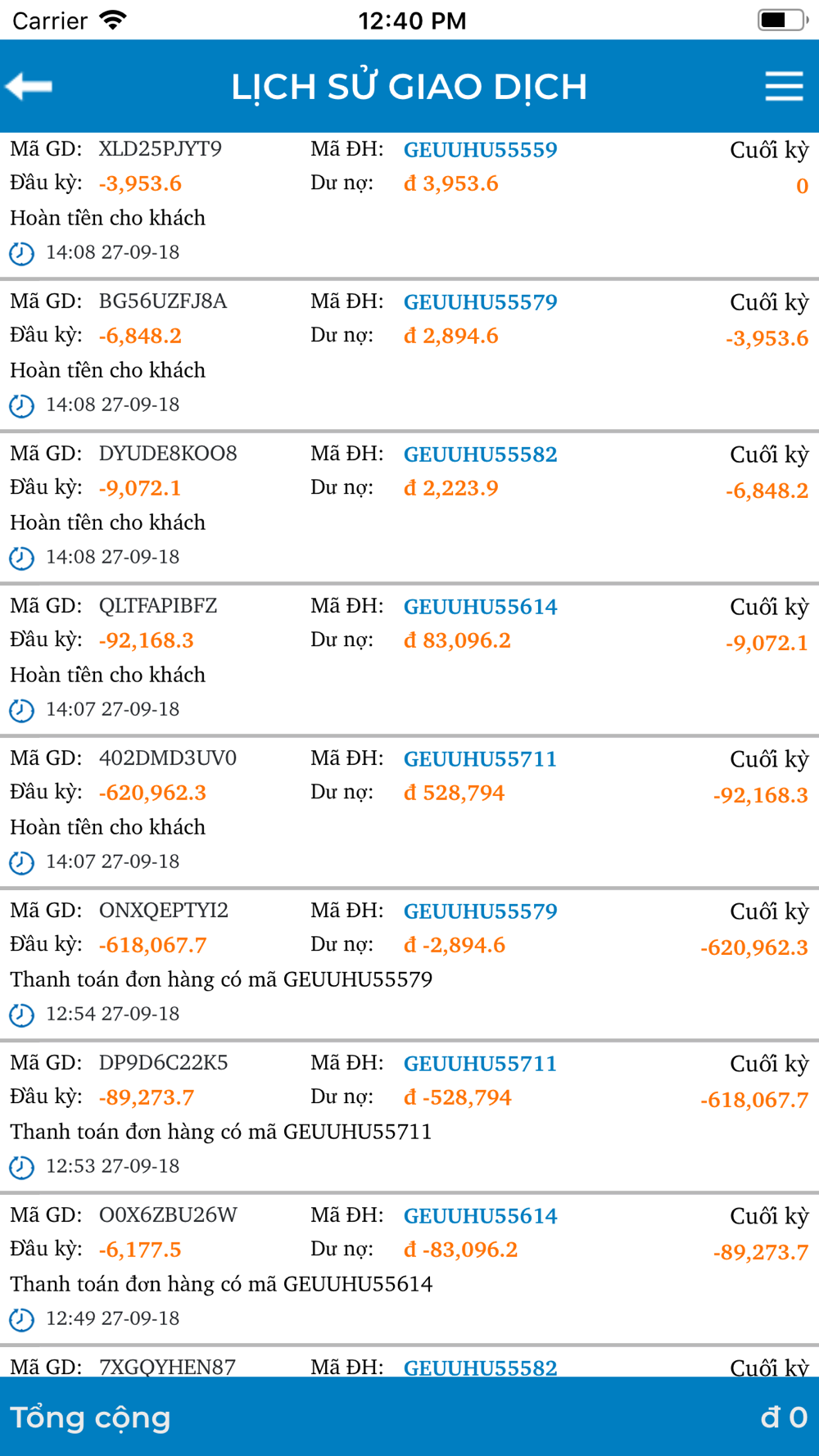This screenshot has height=1456, width=819.
Task: Click clock icon beside 12:49 27-09-18
Action: [x=21, y=1319]
